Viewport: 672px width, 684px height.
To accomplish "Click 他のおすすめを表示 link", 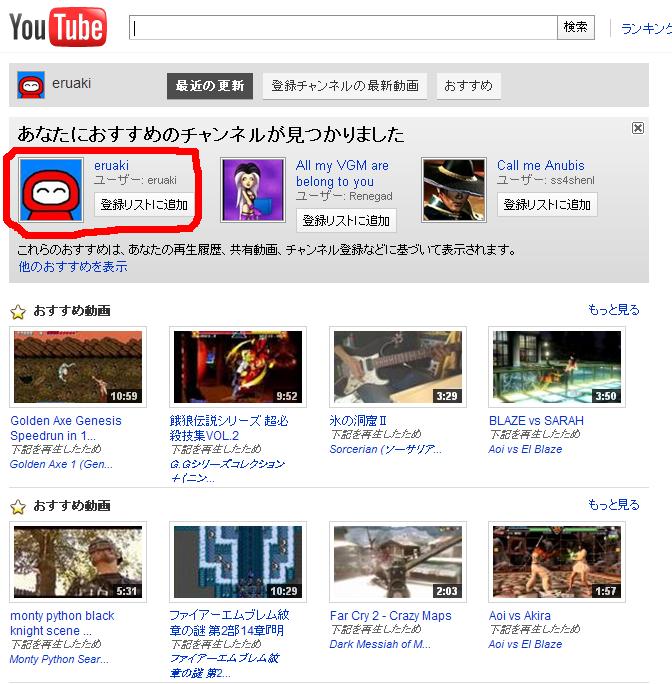I will pos(73,267).
